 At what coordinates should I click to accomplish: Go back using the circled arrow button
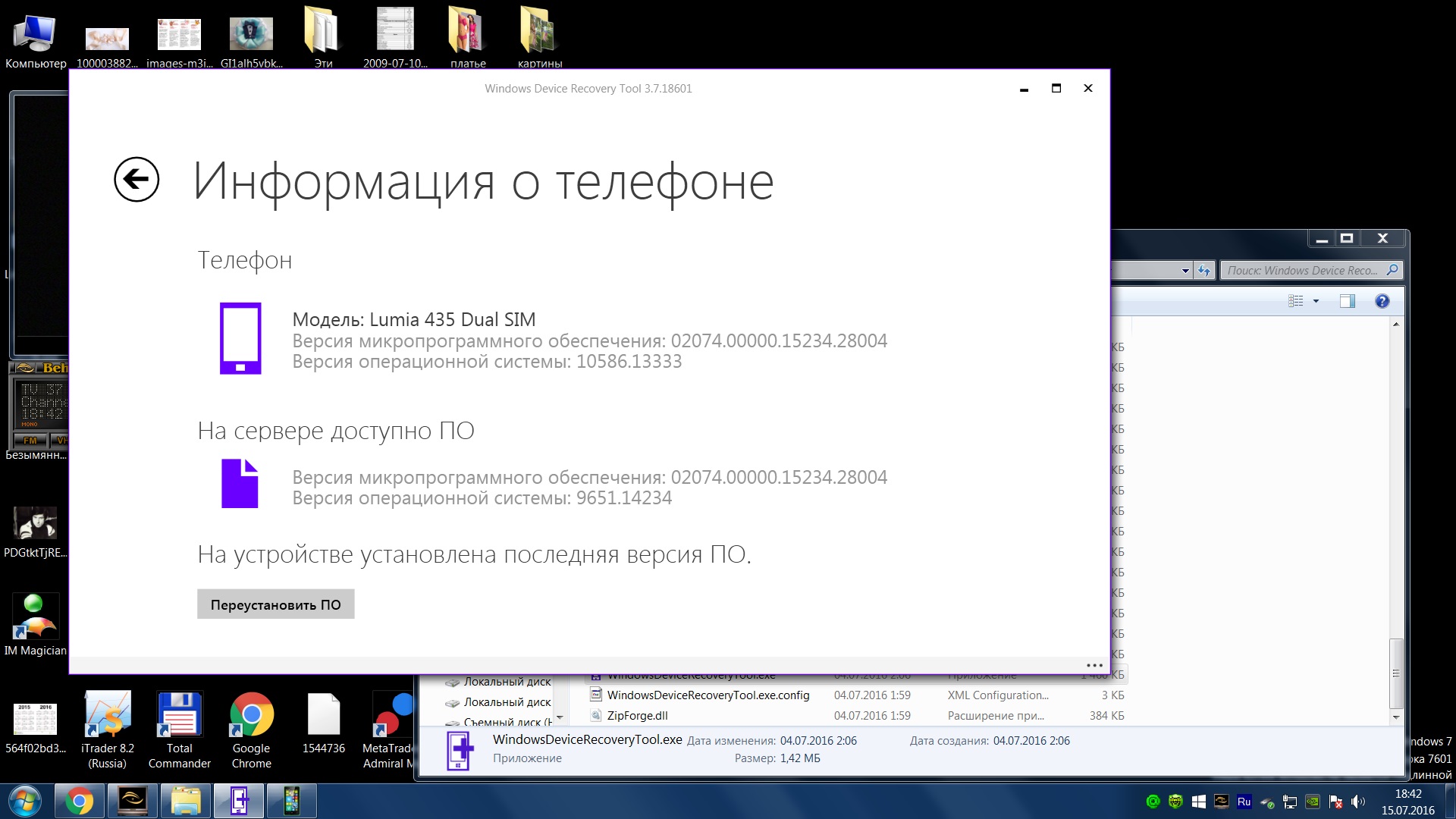coord(136,180)
